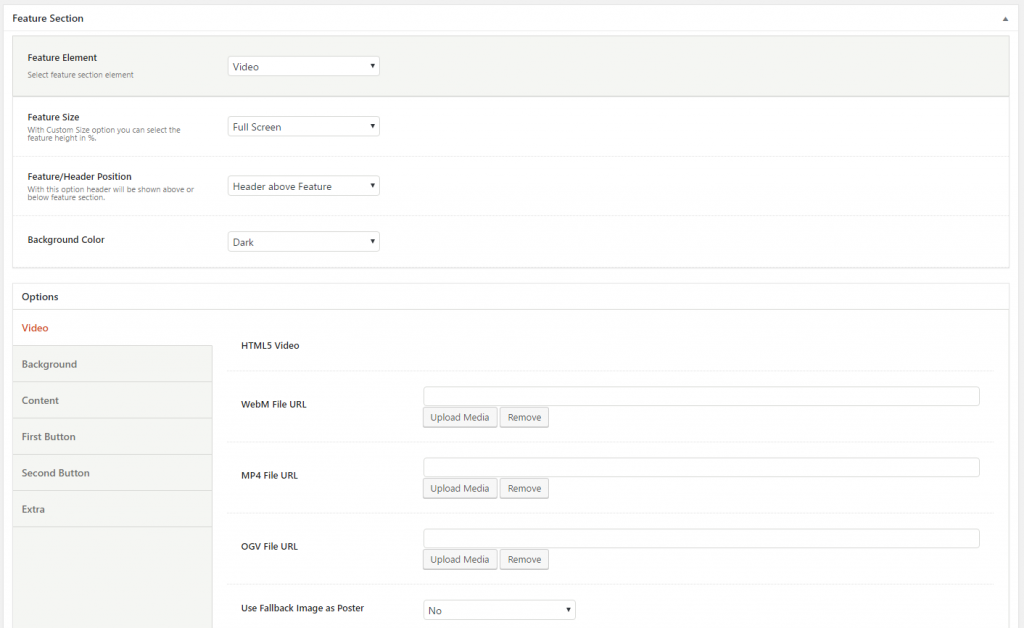1024x628 pixels.
Task: Open the Content options tab
Action: tap(41, 400)
